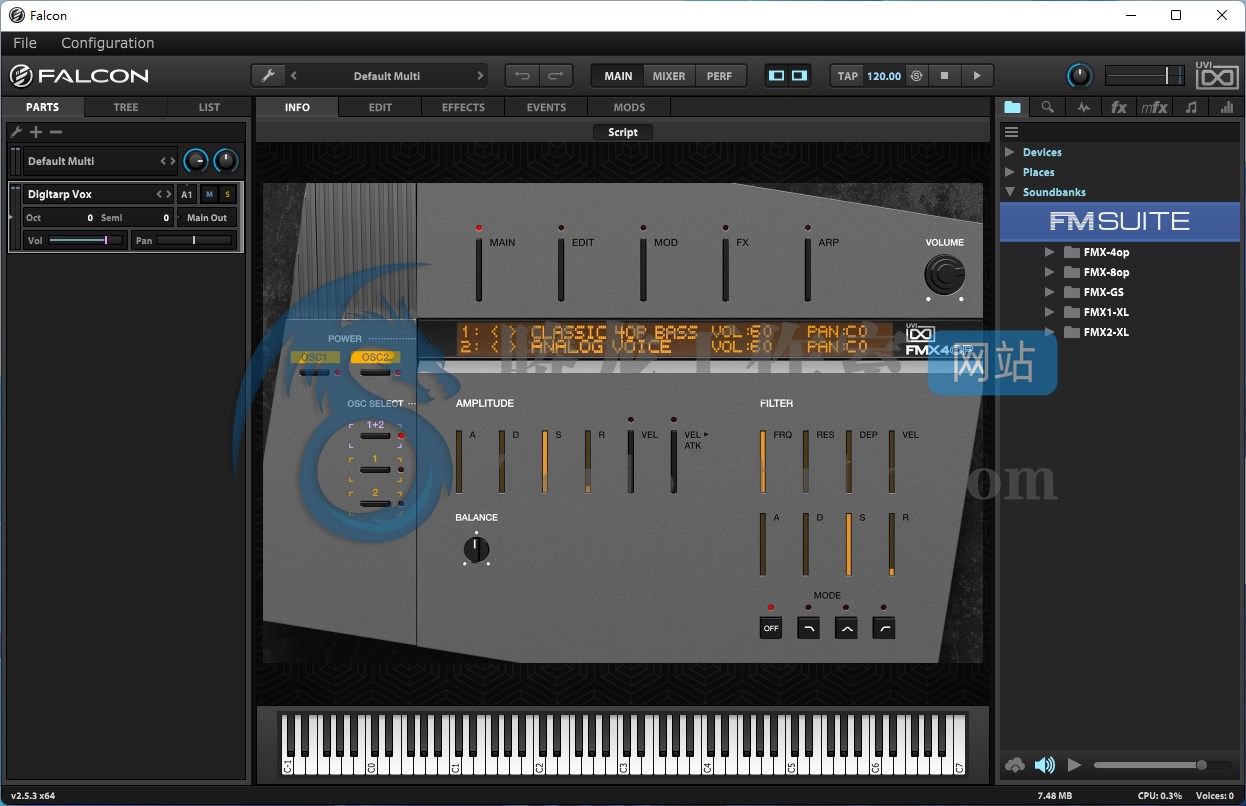Toggle OSC2 power switch
This screenshot has height=806, width=1246.
point(375,371)
